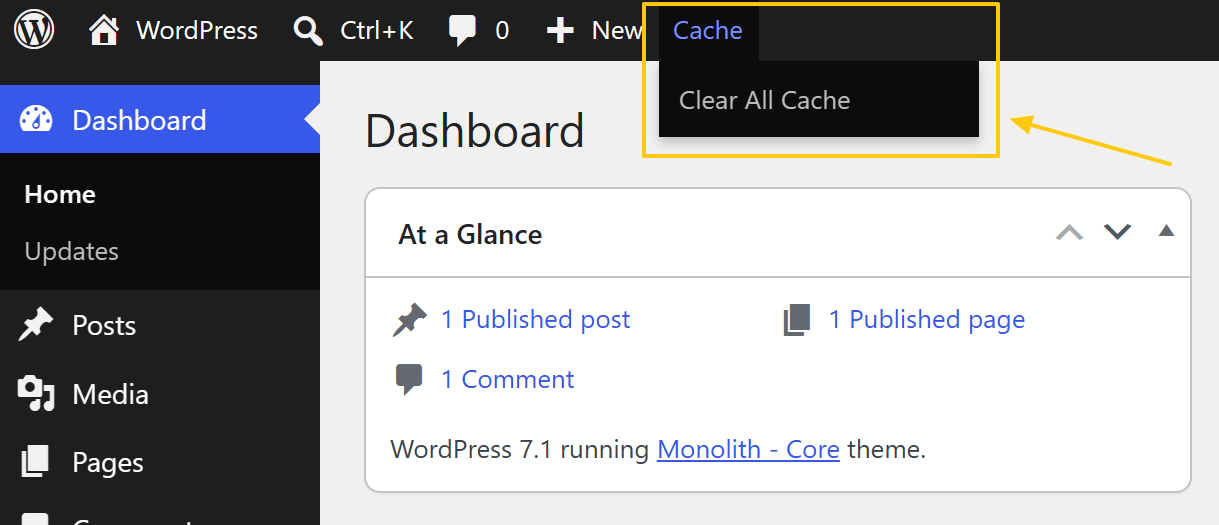Select Home under Dashboard

tap(60, 194)
